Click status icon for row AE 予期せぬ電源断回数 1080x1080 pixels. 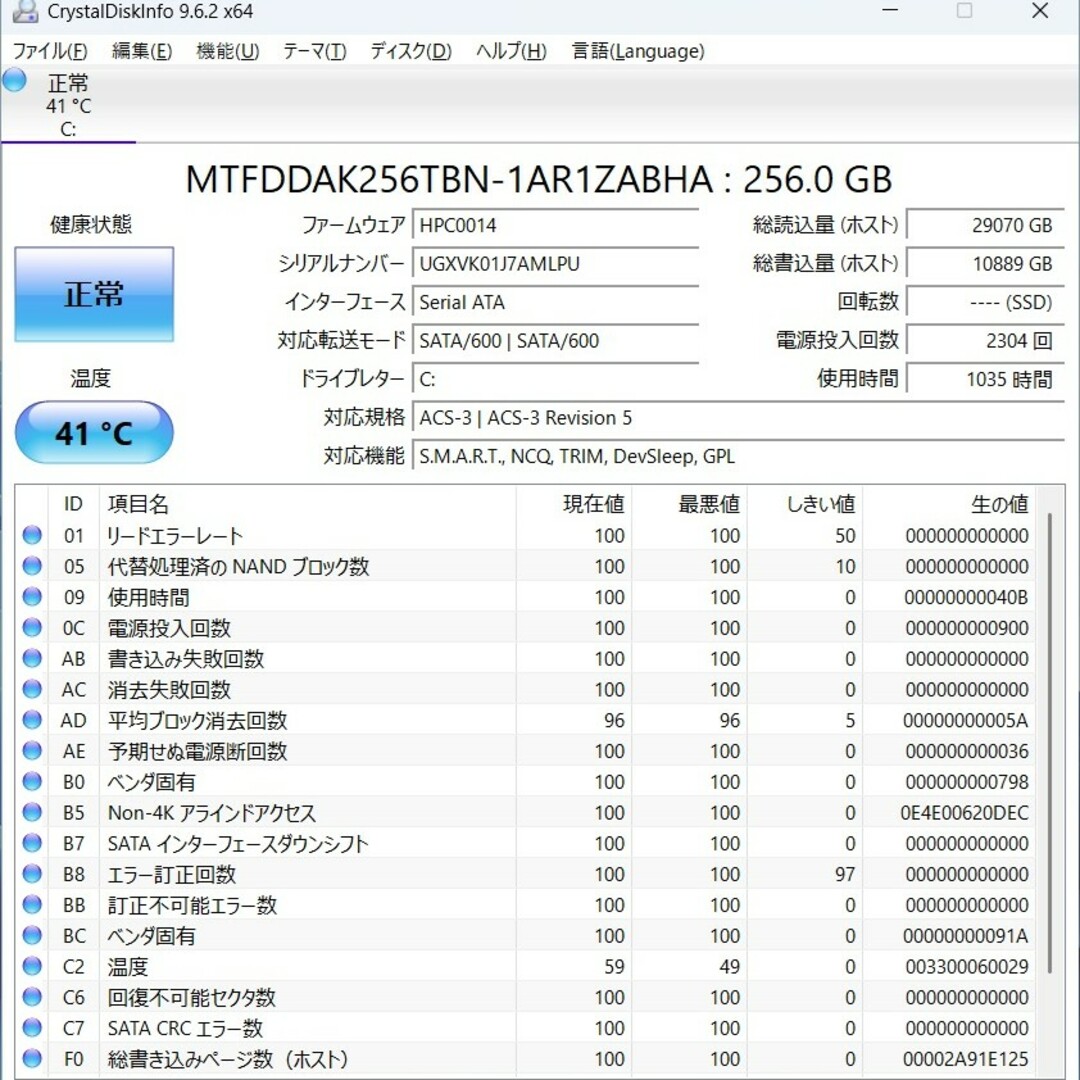point(32,751)
